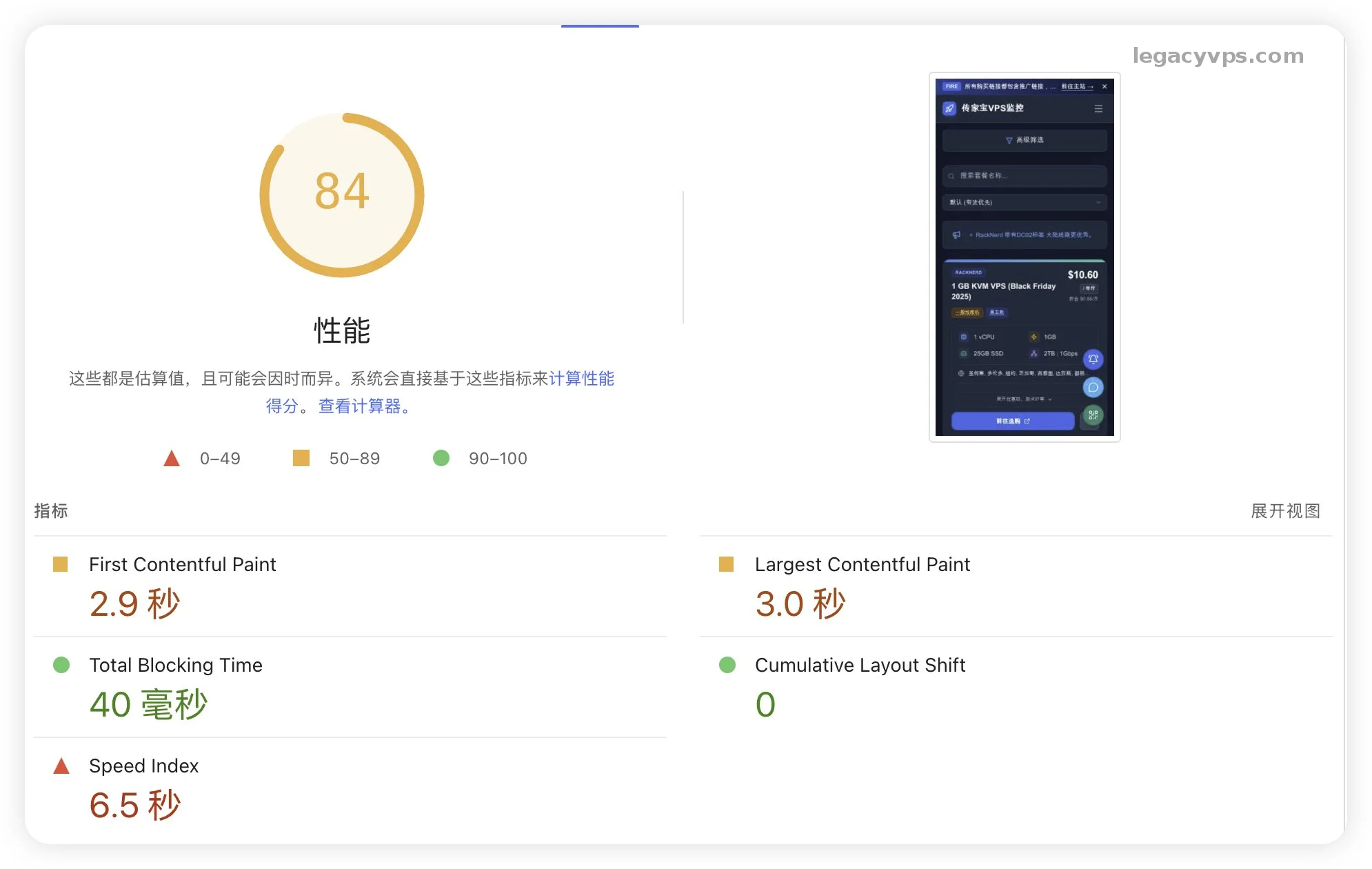Click the Largest Contentful Paint metric
Viewport: 1372px width, 869px height.
862,565
